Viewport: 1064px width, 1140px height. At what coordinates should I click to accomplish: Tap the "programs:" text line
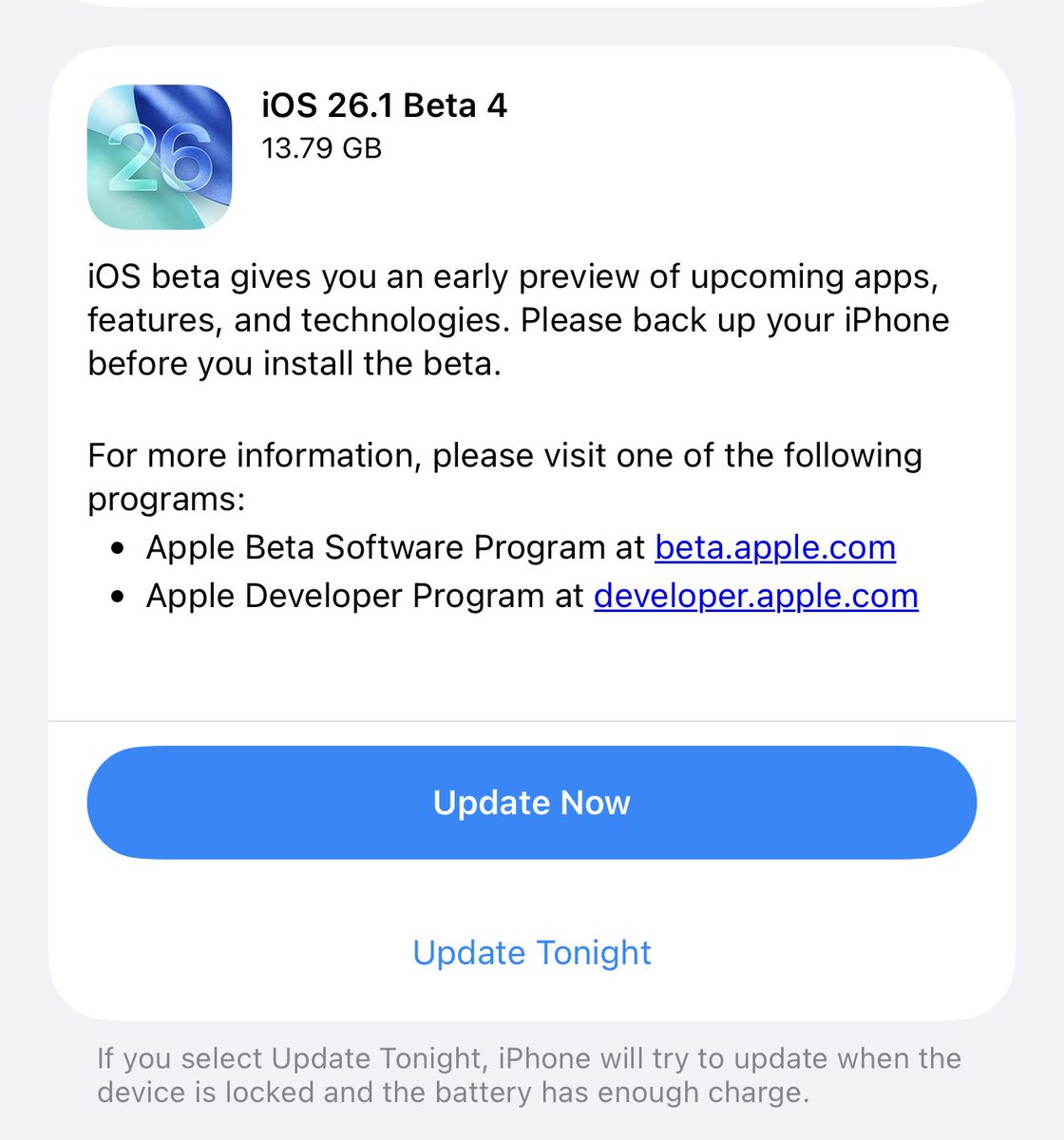click(166, 499)
